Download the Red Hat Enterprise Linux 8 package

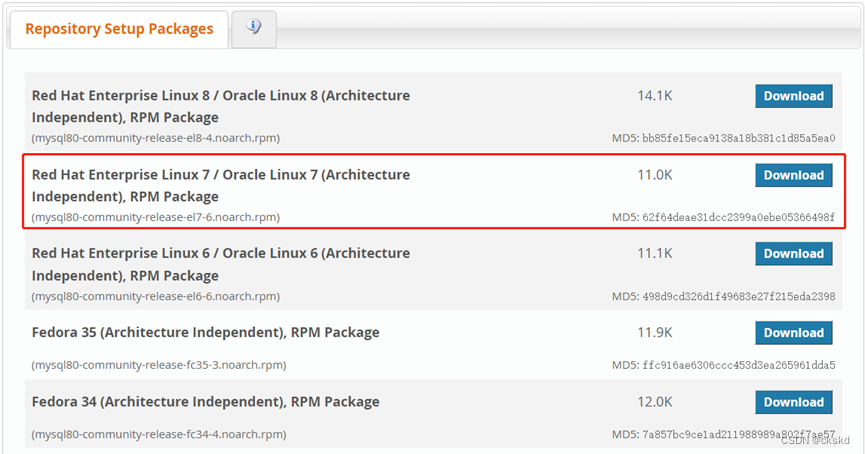(793, 96)
